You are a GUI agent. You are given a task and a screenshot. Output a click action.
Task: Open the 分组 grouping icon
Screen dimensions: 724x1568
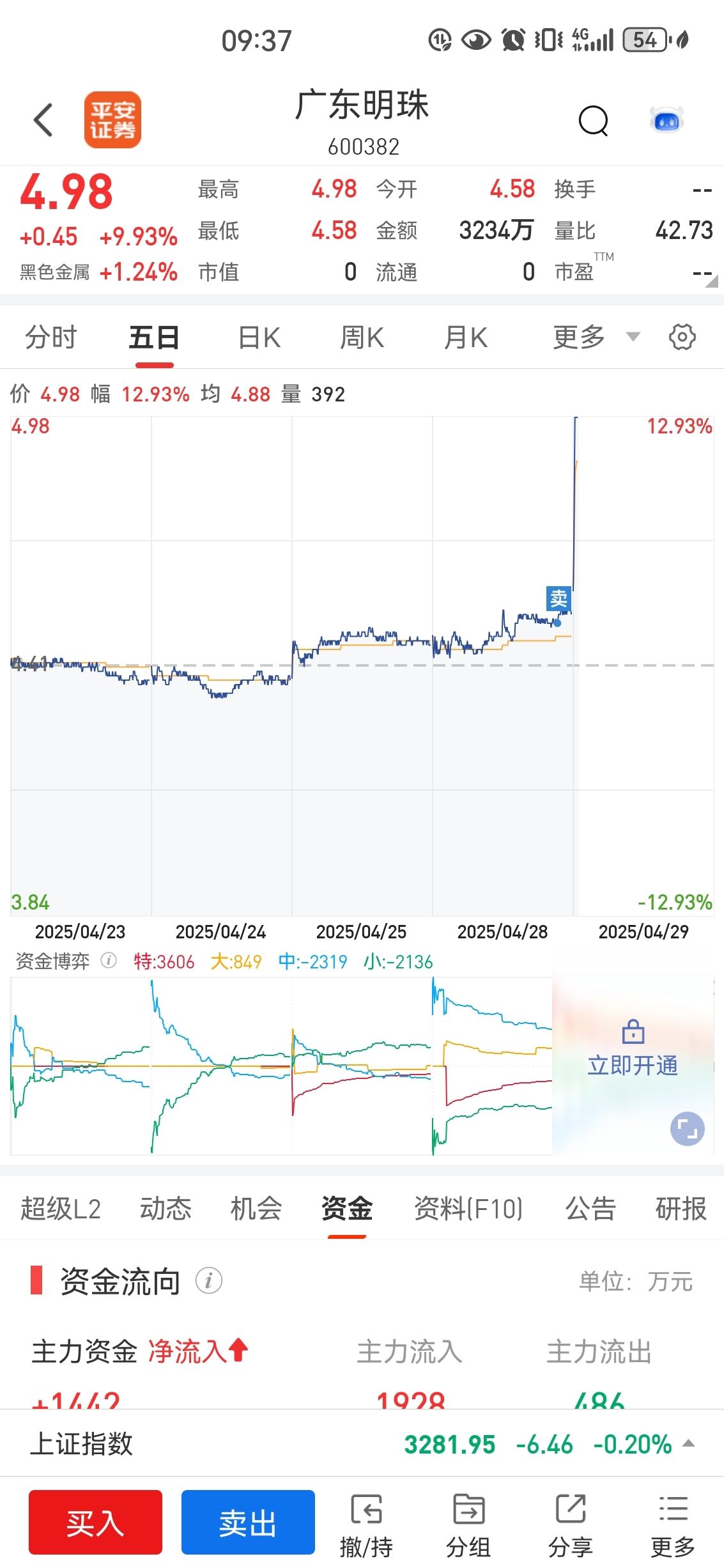coord(468,1526)
